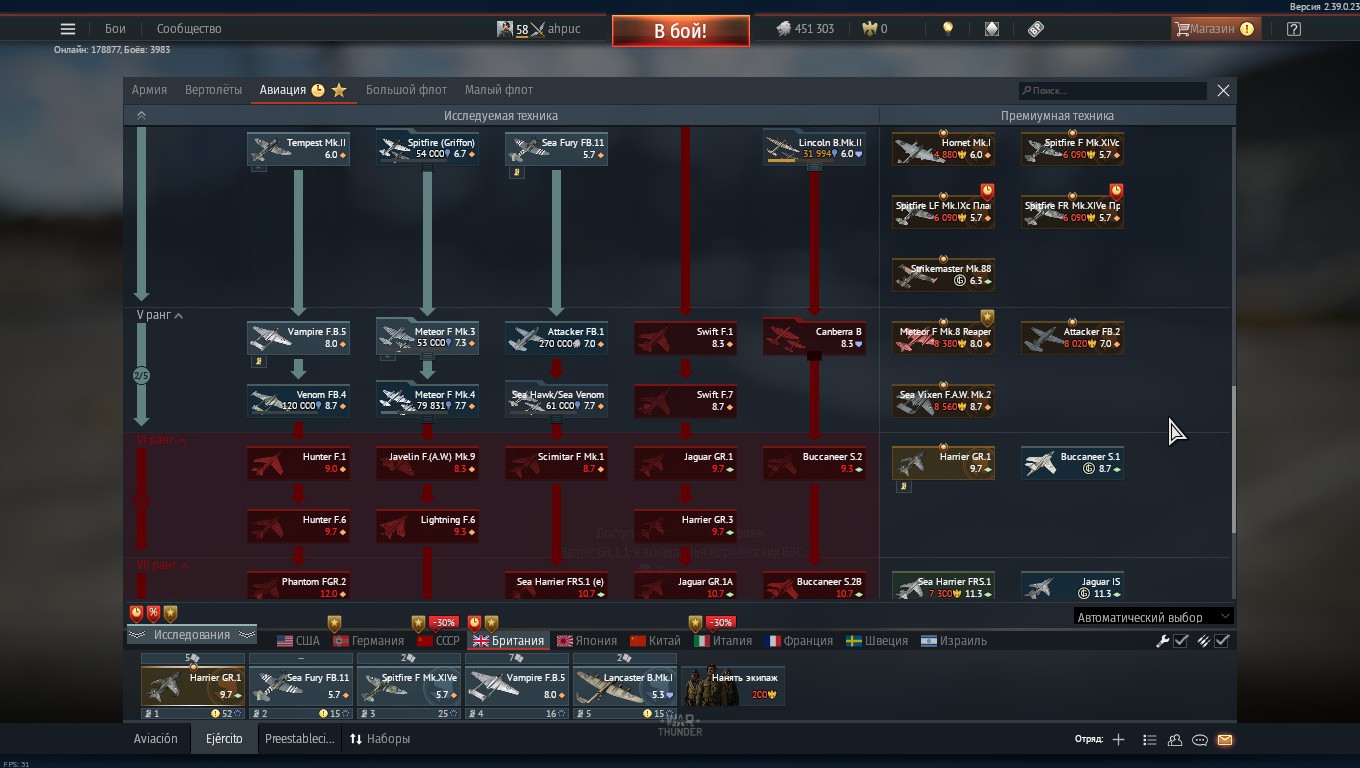The height and width of the screenshot is (768, 1360).
Task: Open the Автоматический выбор dropdown
Action: 1154,617
